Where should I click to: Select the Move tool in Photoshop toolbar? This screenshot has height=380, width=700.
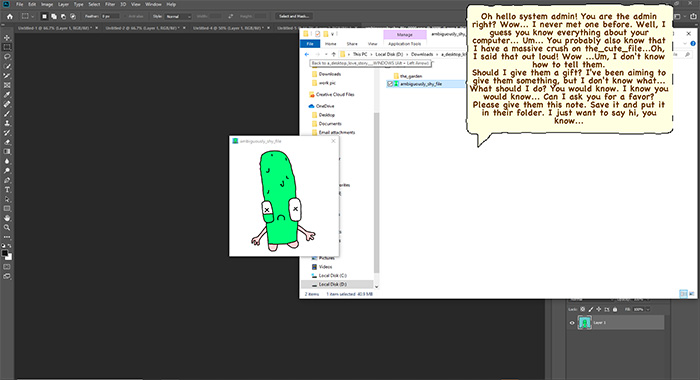pos(7,38)
